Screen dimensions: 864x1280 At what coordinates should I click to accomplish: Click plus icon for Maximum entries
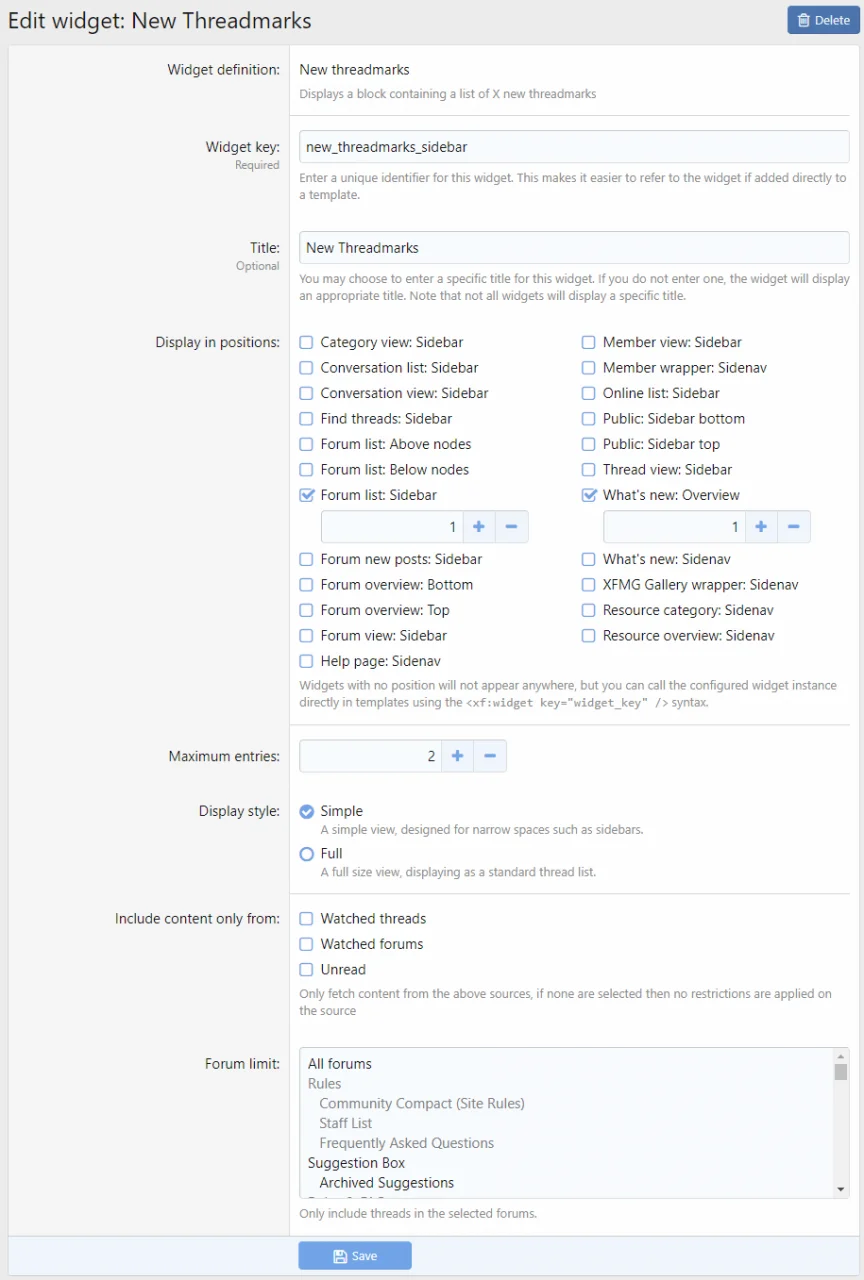point(457,756)
